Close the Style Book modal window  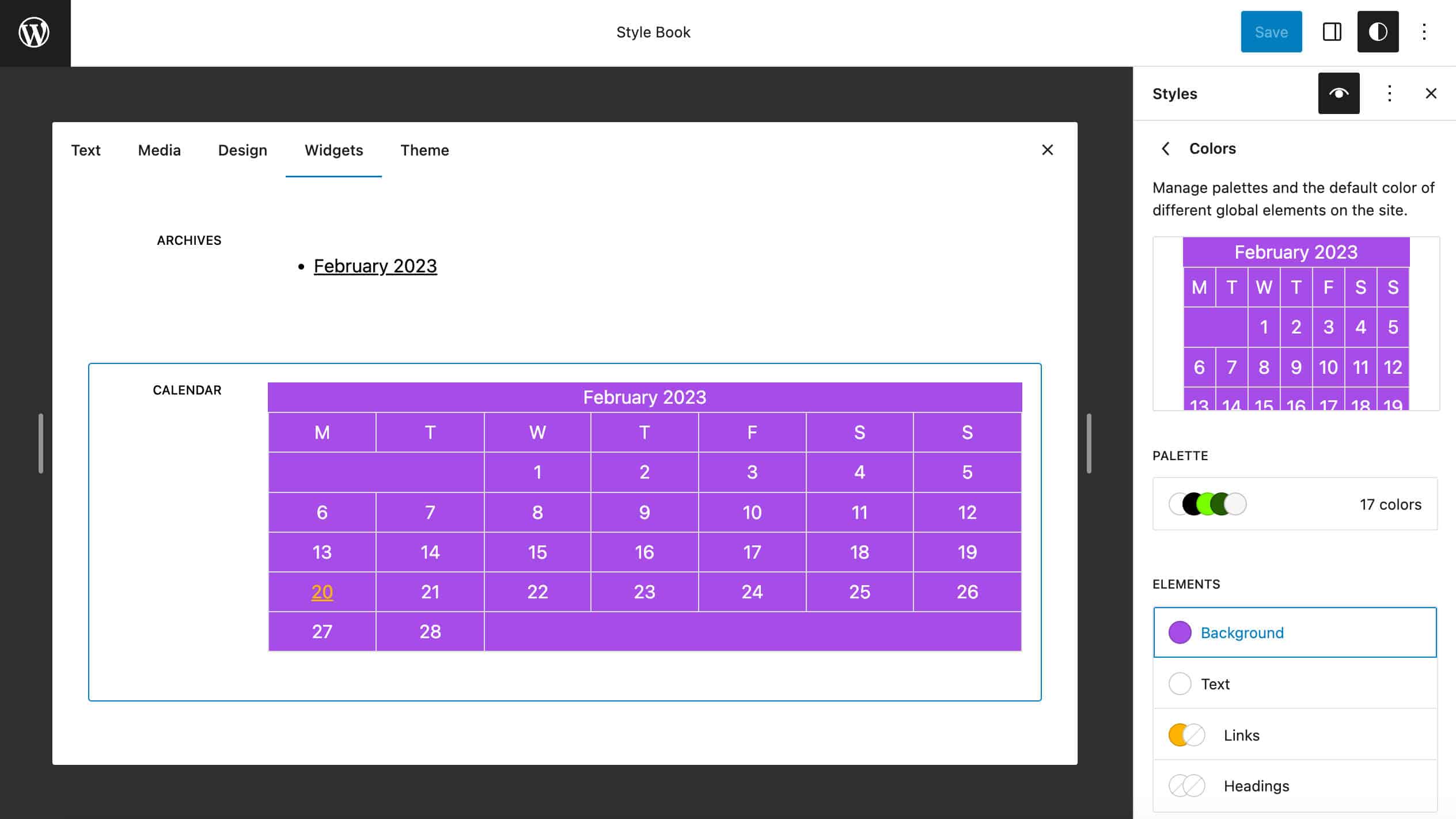pyautogui.click(x=1047, y=150)
